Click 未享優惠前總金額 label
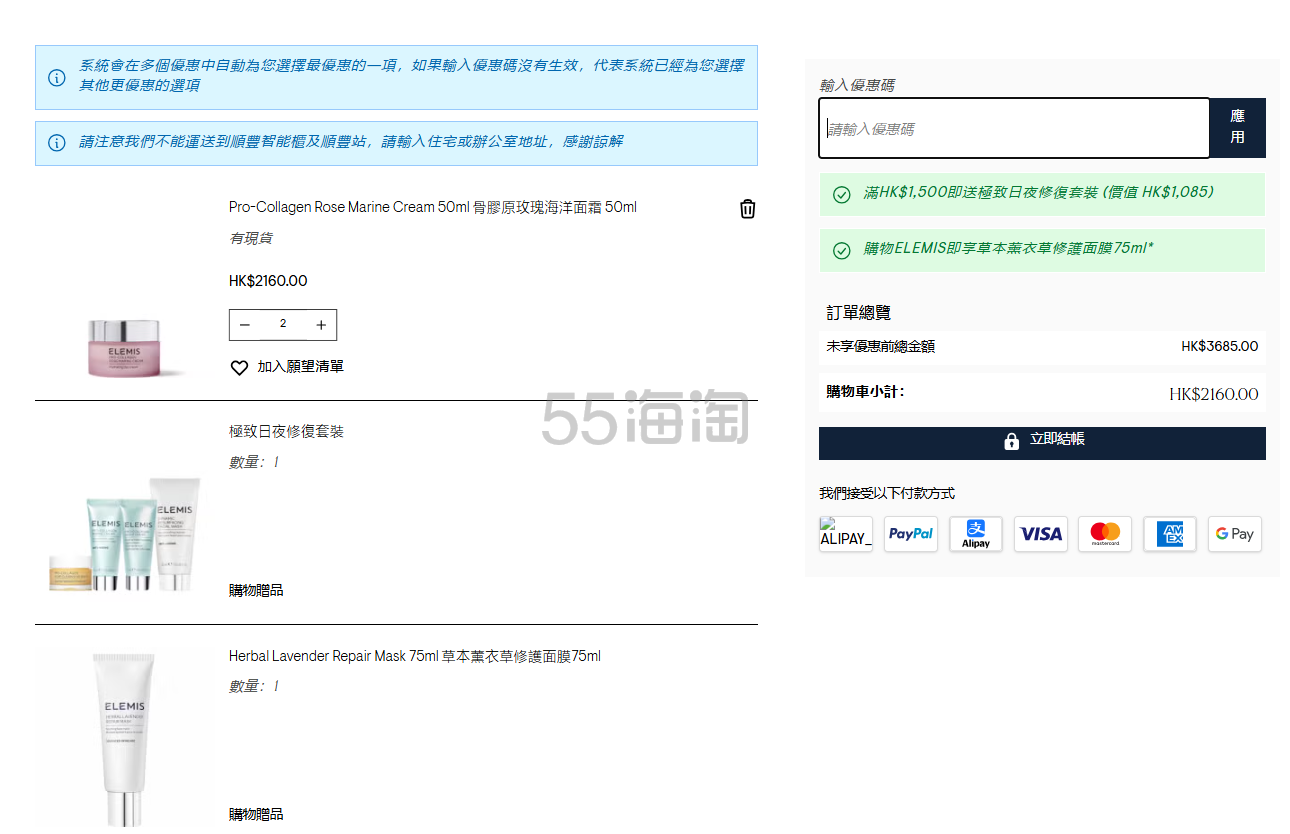Viewport: 1290px width, 834px height. pos(880,346)
